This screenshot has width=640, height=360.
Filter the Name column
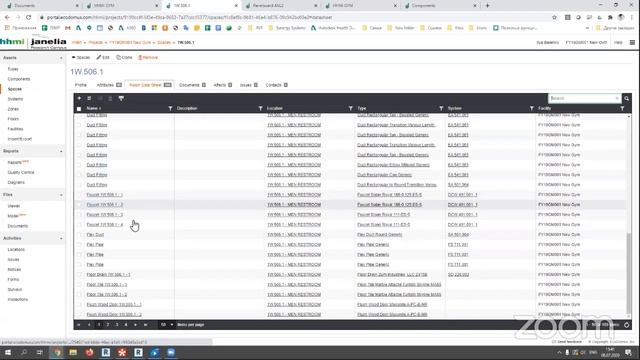click(x=170, y=108)
